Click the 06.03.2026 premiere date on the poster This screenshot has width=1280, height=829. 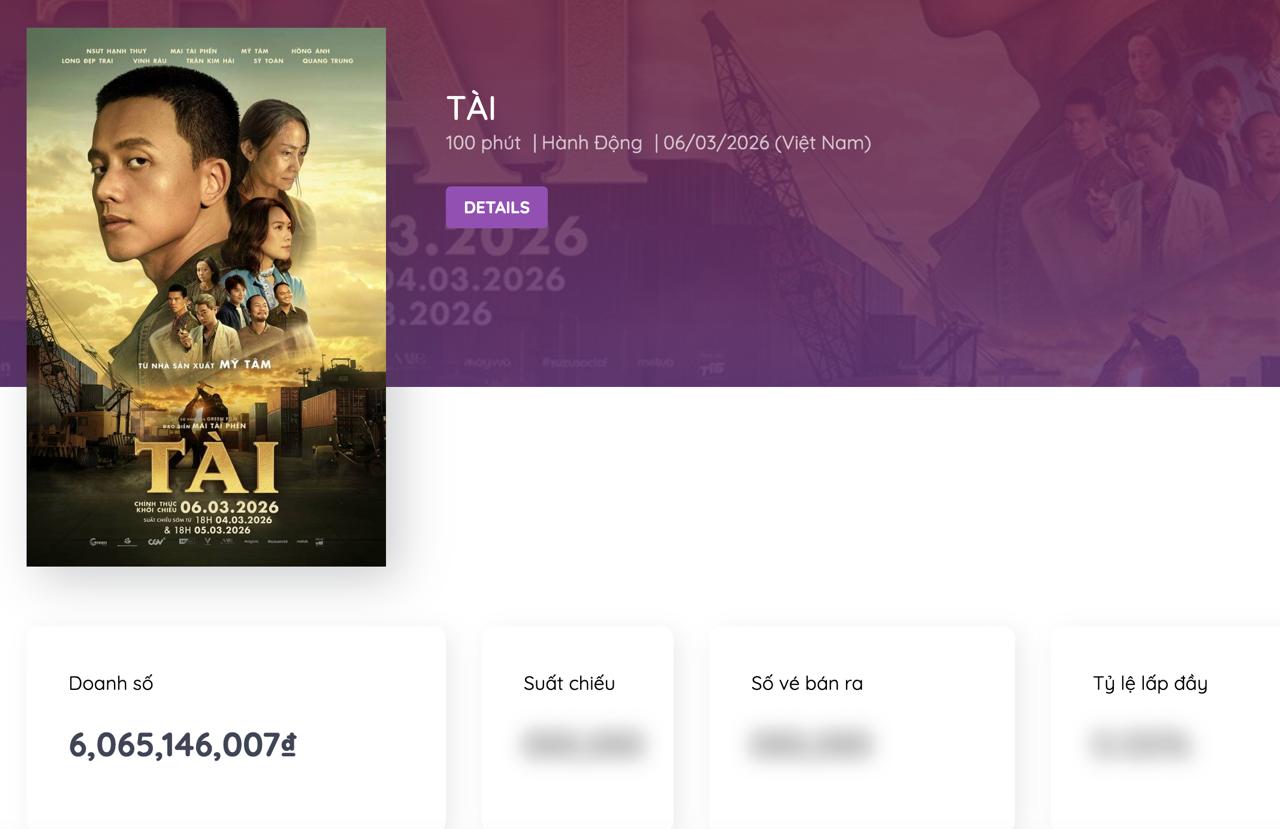tap(229, 506)
